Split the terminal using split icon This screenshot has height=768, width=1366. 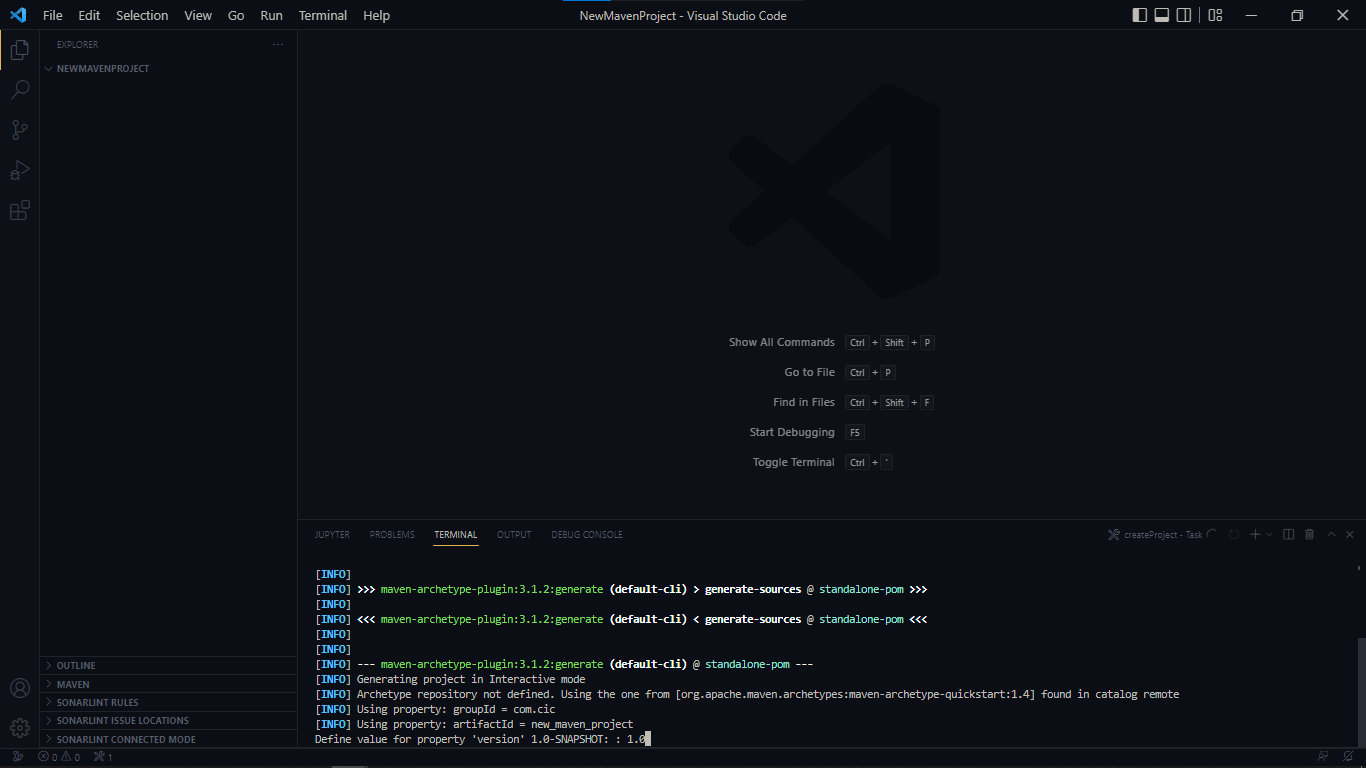(1289, 535)
